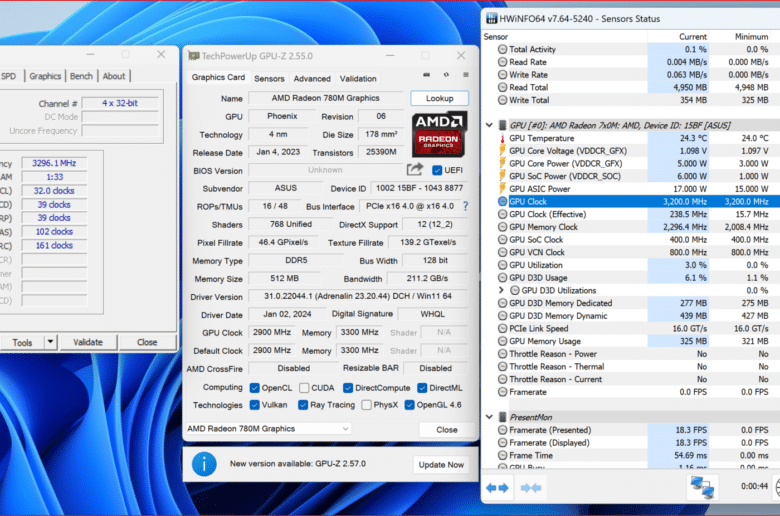Screen dimensions: 780x516
Task: Click the GPU-Z refresh icon
Action: (x=446, y=75)
